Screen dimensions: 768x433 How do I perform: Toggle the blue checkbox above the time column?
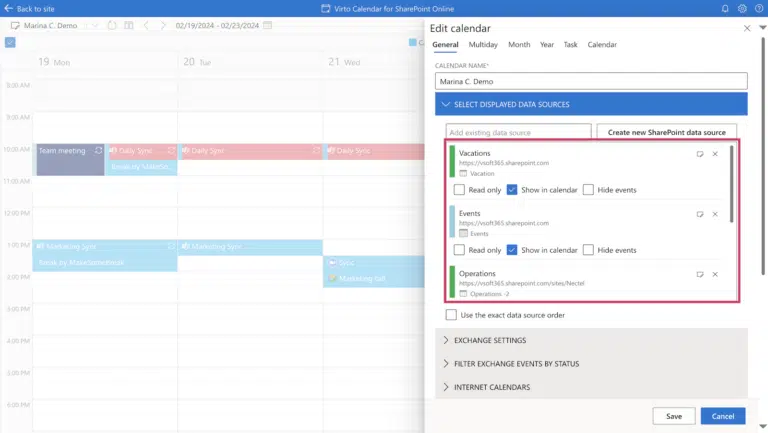[10, 43]
